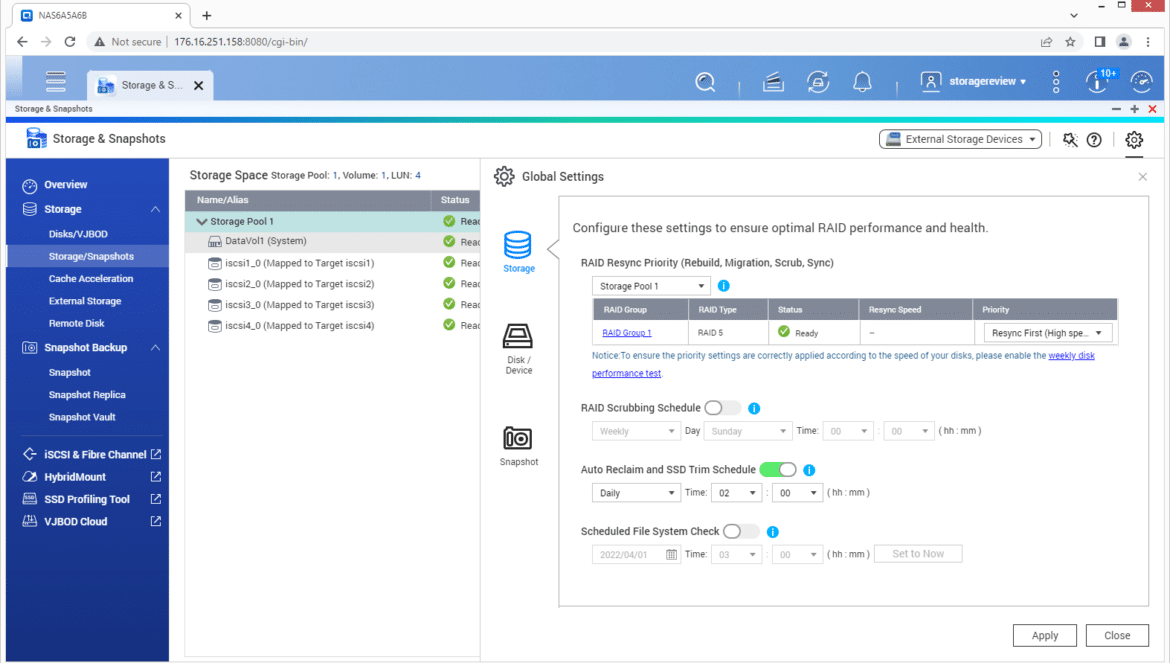Collapse the Storage Pool 1 tree row

(201, 221)
